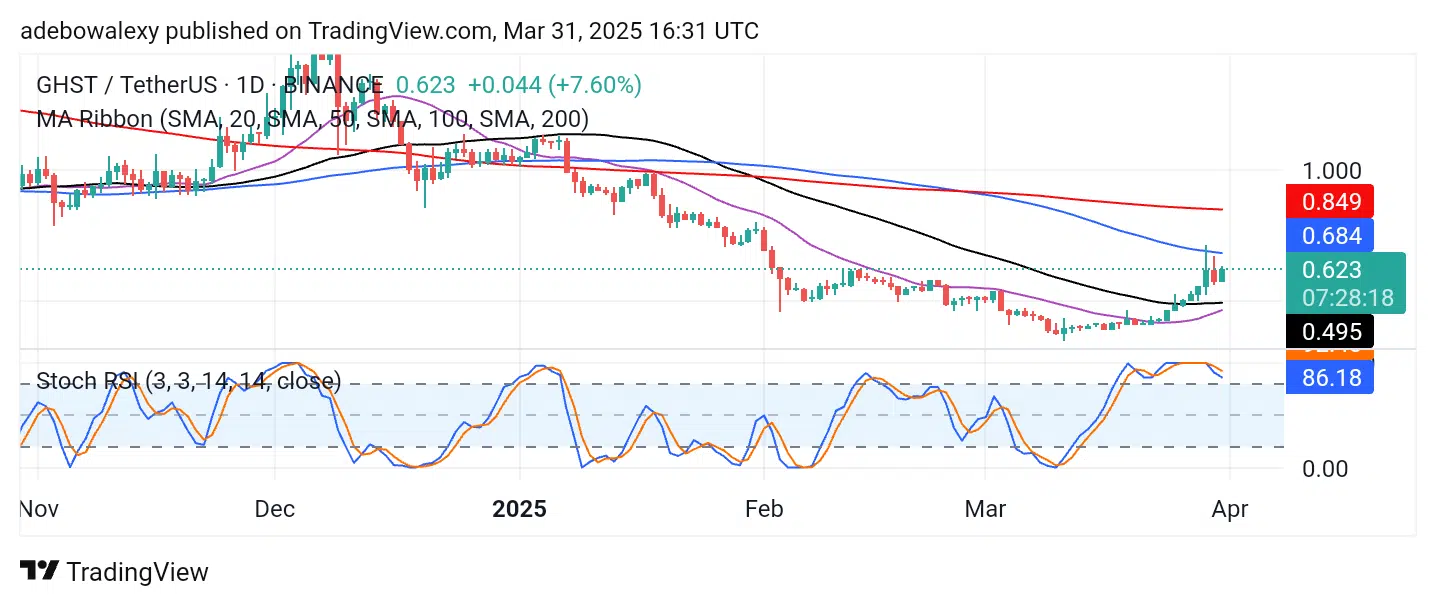This screenshot has height=606, width=1436.
Task: Open the MA Ribbon indicator legend
Action: 312,118
